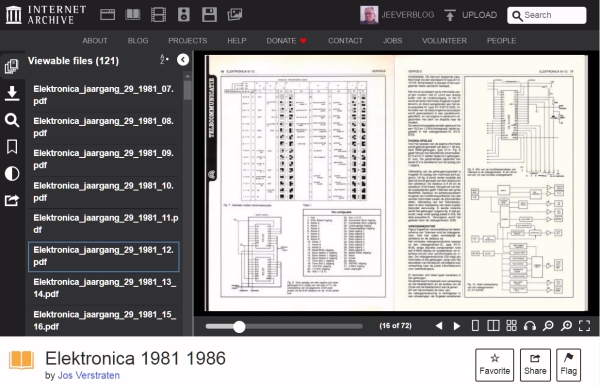Toggle fullscreen book view
Image resolution: width=600 pixels, height=386 pixels.
pyautogui.click(x=584, y=326)
